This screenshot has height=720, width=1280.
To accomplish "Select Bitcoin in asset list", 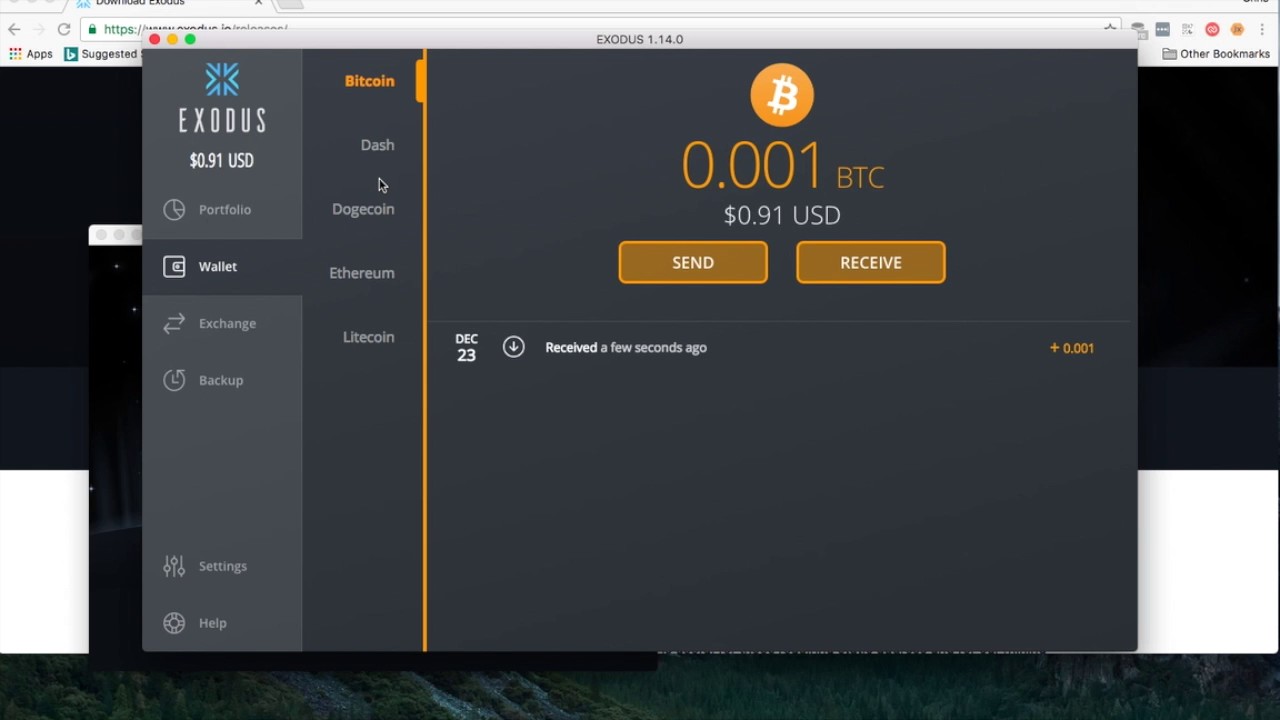I will pos(369,81).
